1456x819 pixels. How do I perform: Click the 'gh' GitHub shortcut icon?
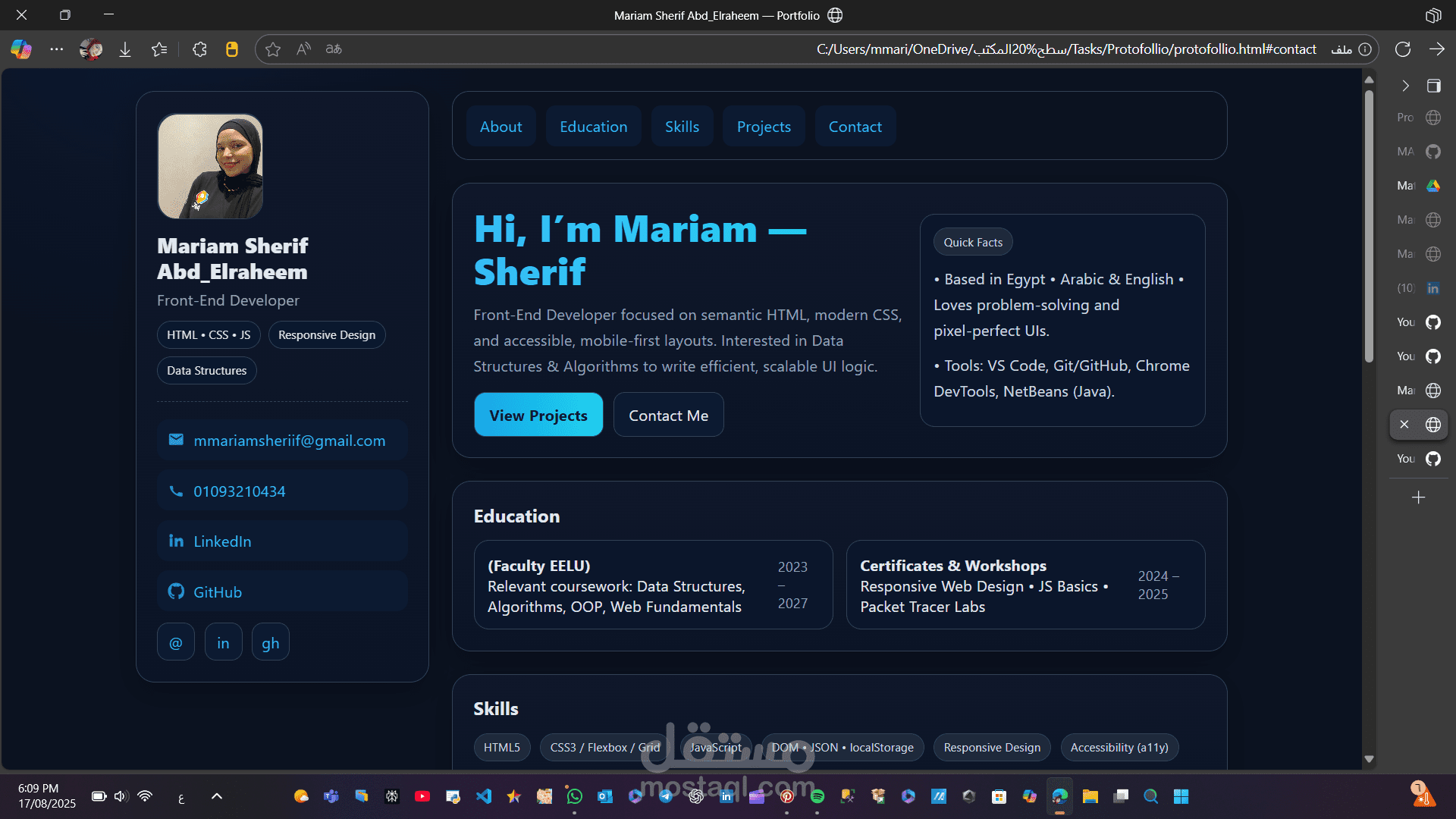pyautogui.click(x=270, y=643)
